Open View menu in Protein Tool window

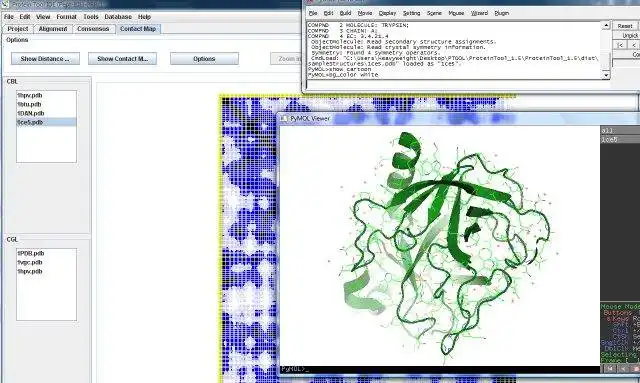tap(43, 17)
